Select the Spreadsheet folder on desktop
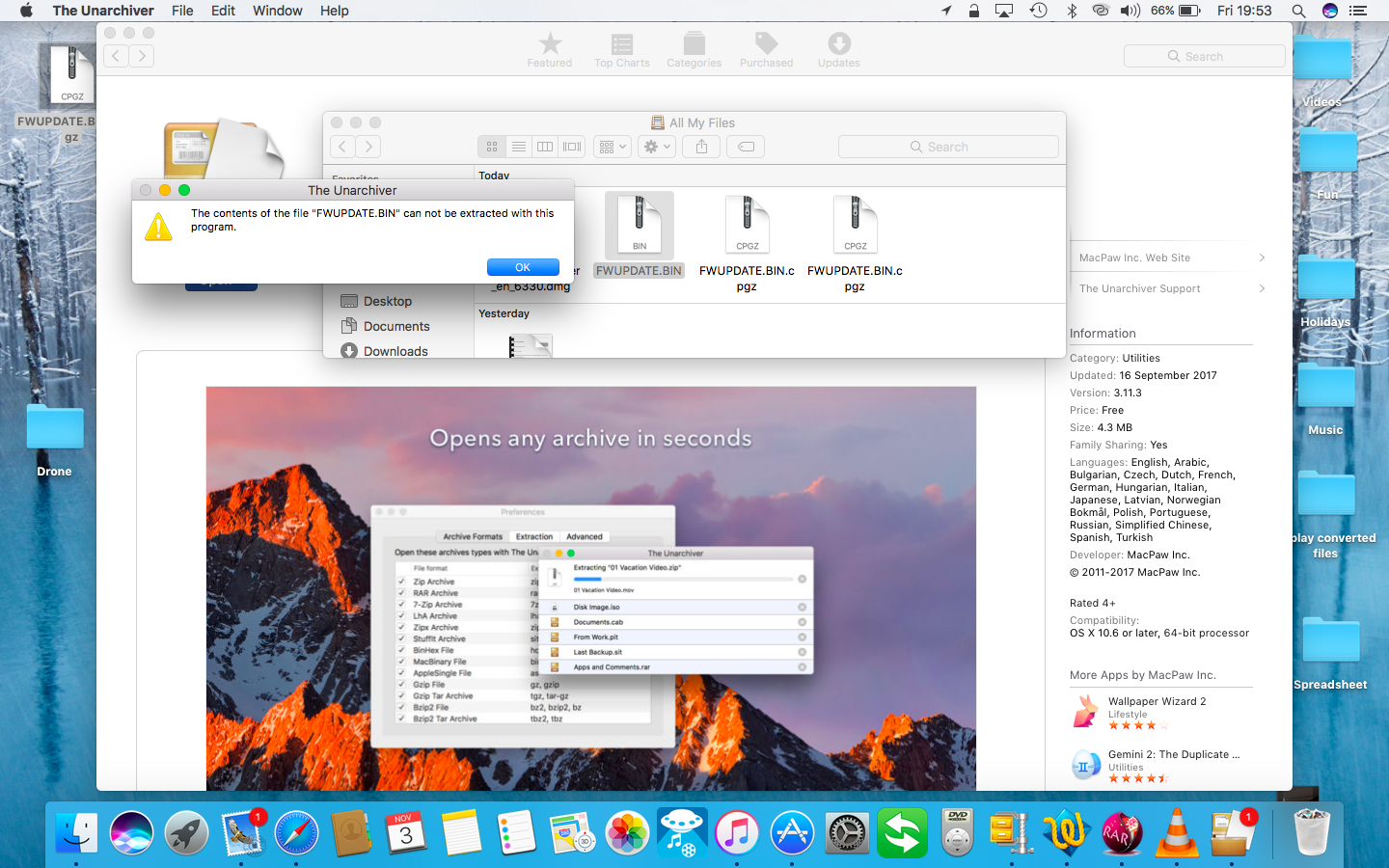The width and height of the screenshot is (1389, 868). pos(1331,652)
